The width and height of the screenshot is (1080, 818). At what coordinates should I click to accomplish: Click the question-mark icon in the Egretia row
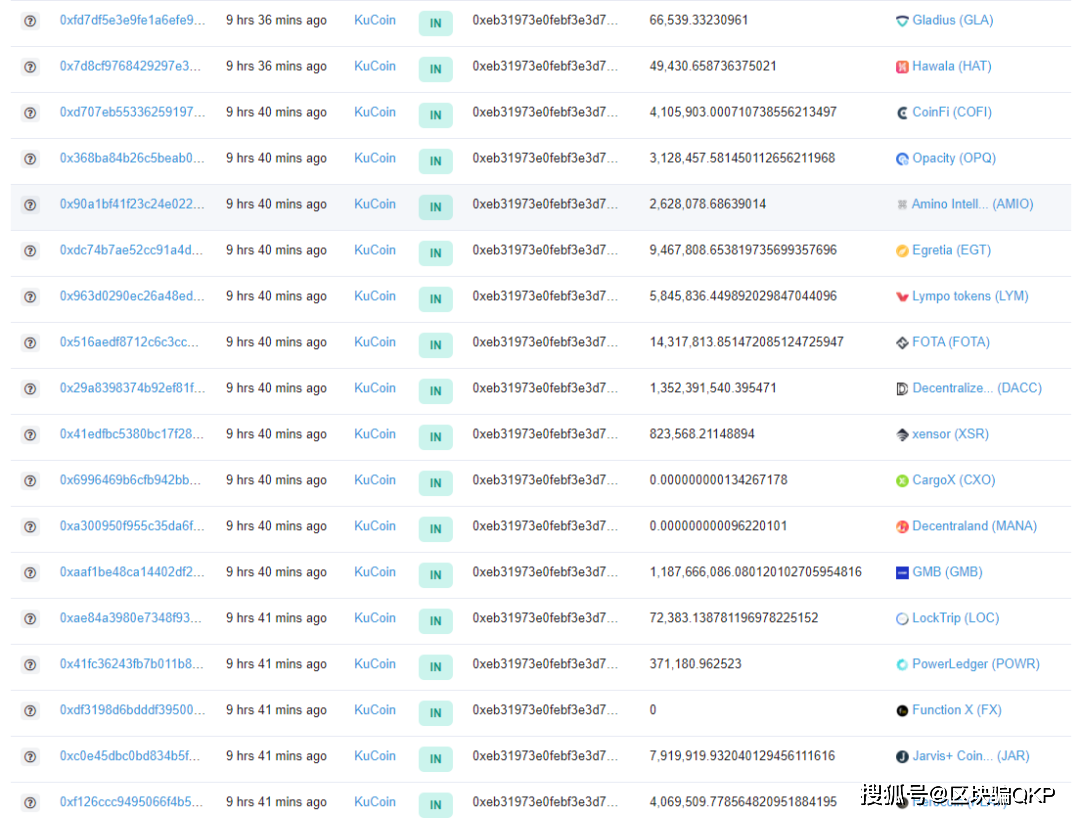[30, 251]
